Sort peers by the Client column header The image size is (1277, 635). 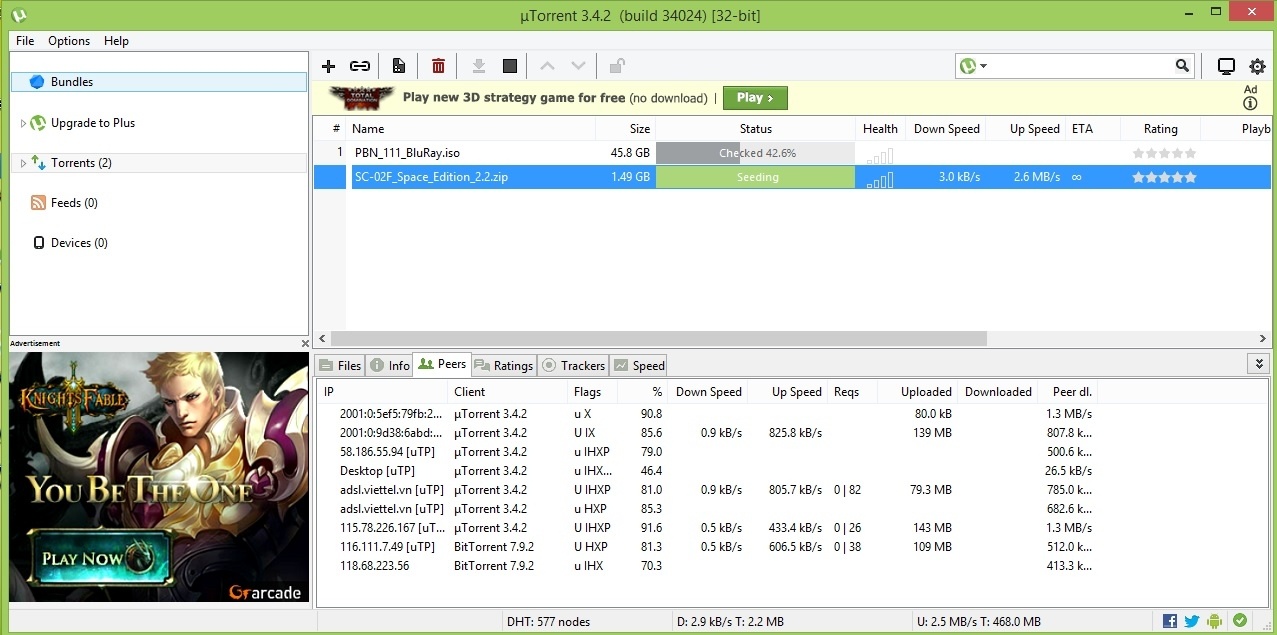508,392
